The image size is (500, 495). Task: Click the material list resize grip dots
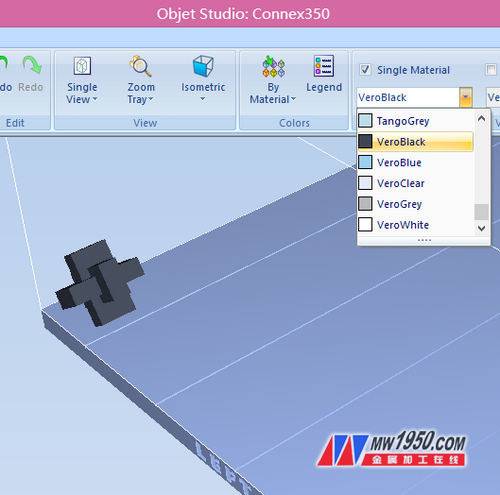pos(424,240)
